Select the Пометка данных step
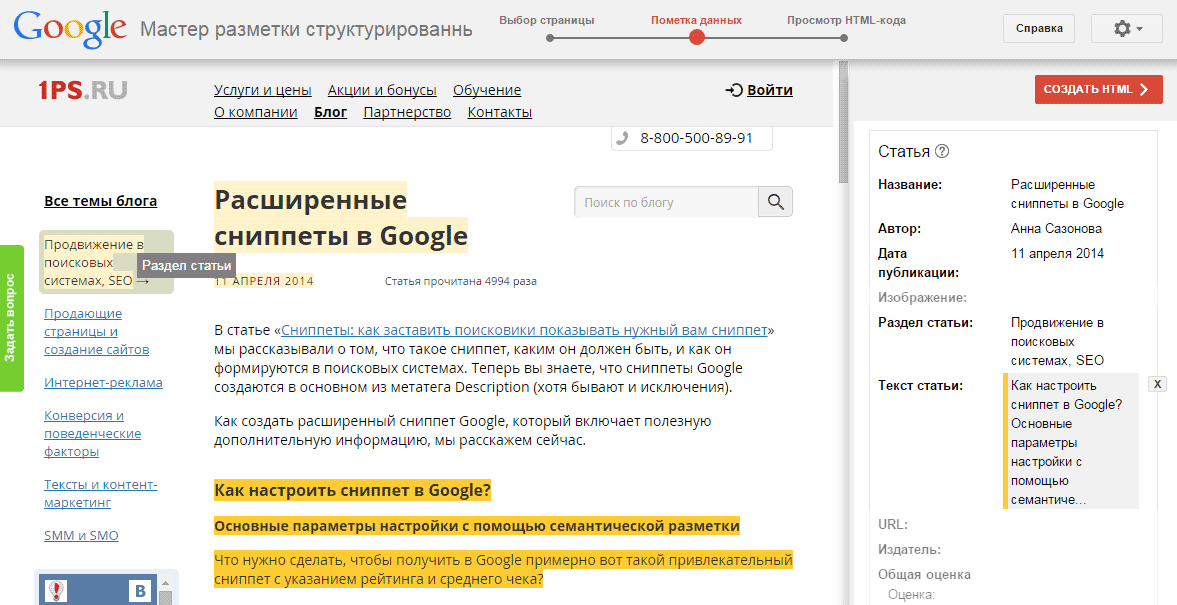1177x605 pixels. [x=697, y=20]
